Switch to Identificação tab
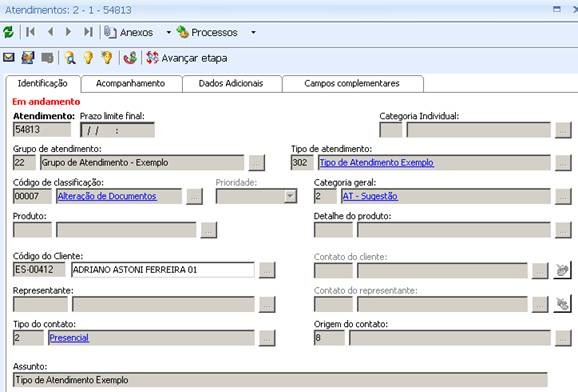 coord(43,84)
